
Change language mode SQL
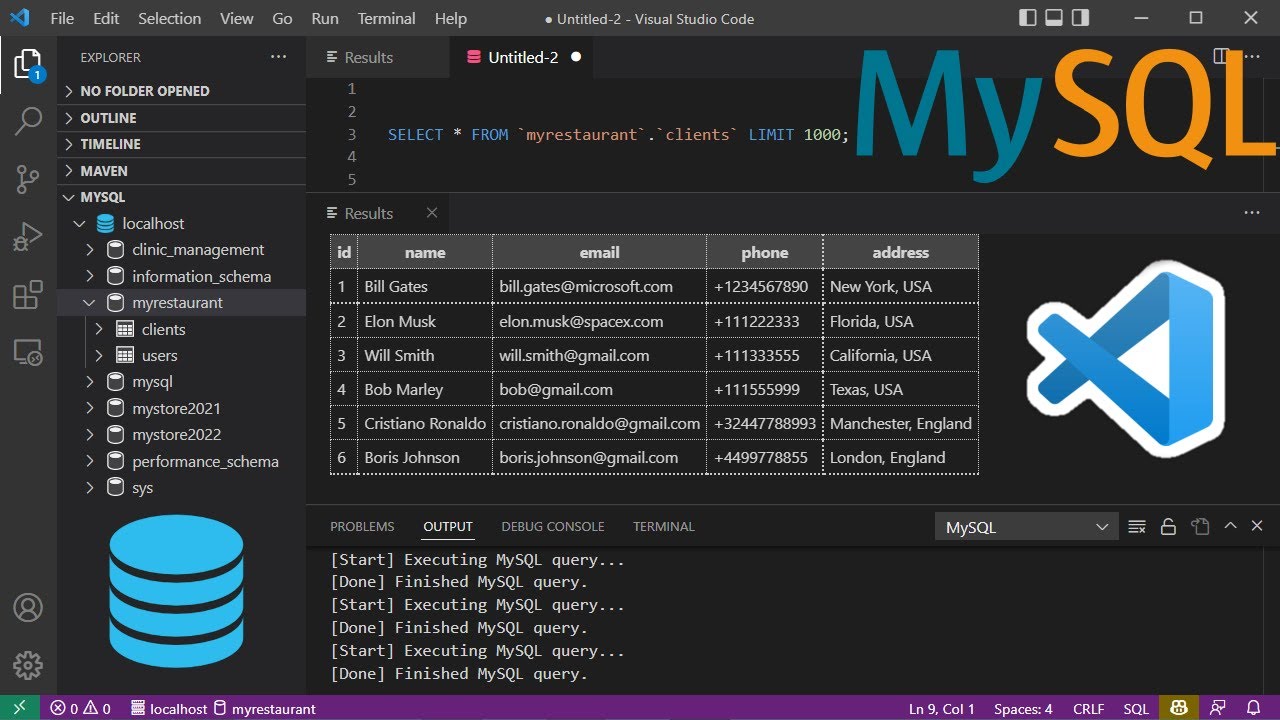(x=1136, y=708)
